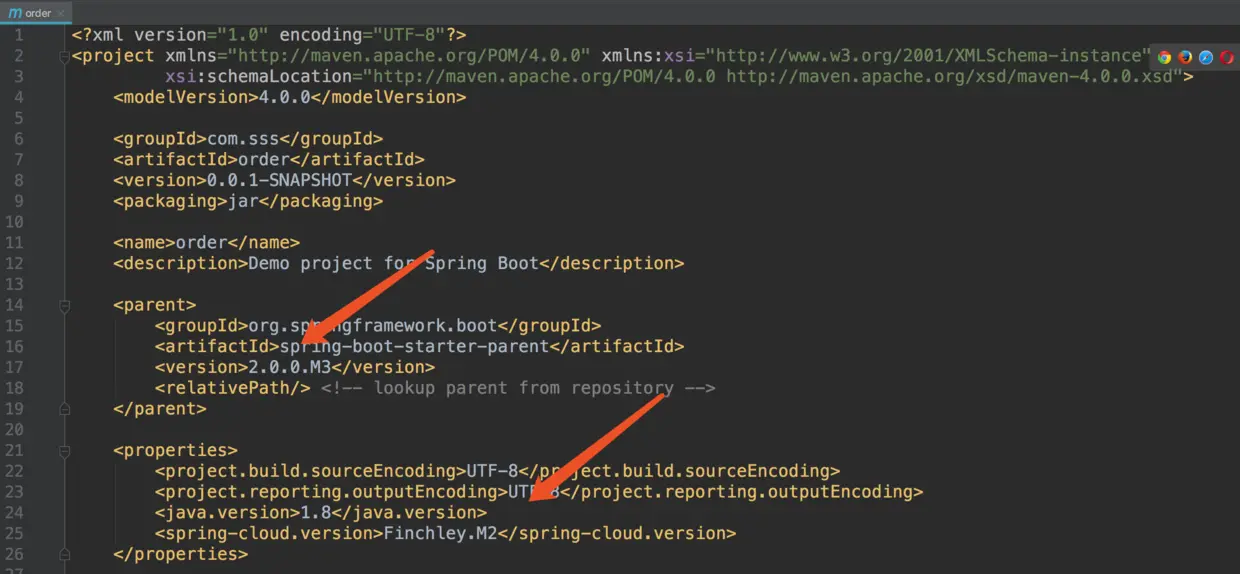Click project.reporting.outputEncoding line
The image size is (1240, 574).
[x=539, y=492]
